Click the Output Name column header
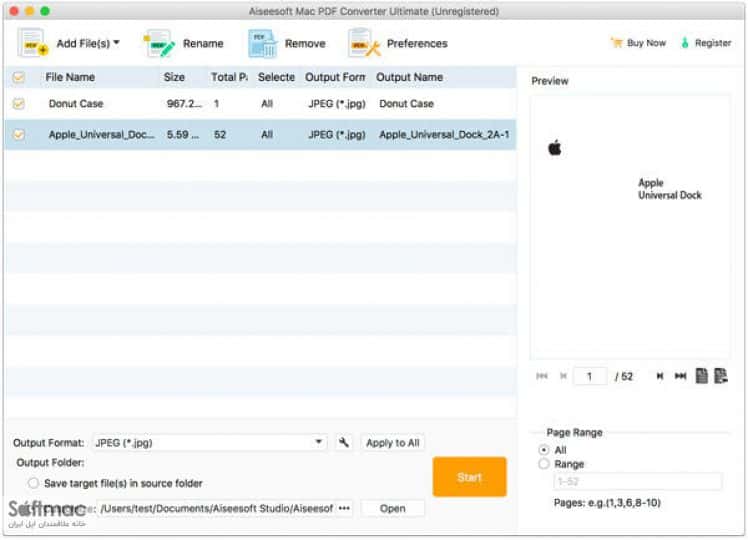 click(x=409, y=77)
